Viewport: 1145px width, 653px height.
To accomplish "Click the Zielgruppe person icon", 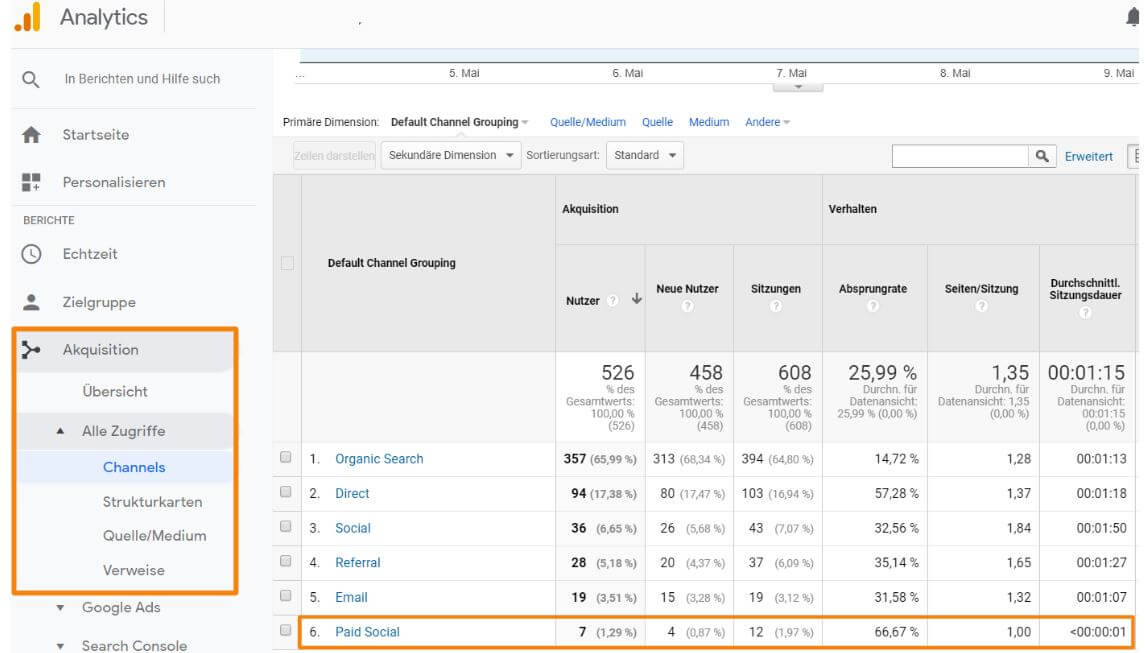I will [x=31, y=302].
